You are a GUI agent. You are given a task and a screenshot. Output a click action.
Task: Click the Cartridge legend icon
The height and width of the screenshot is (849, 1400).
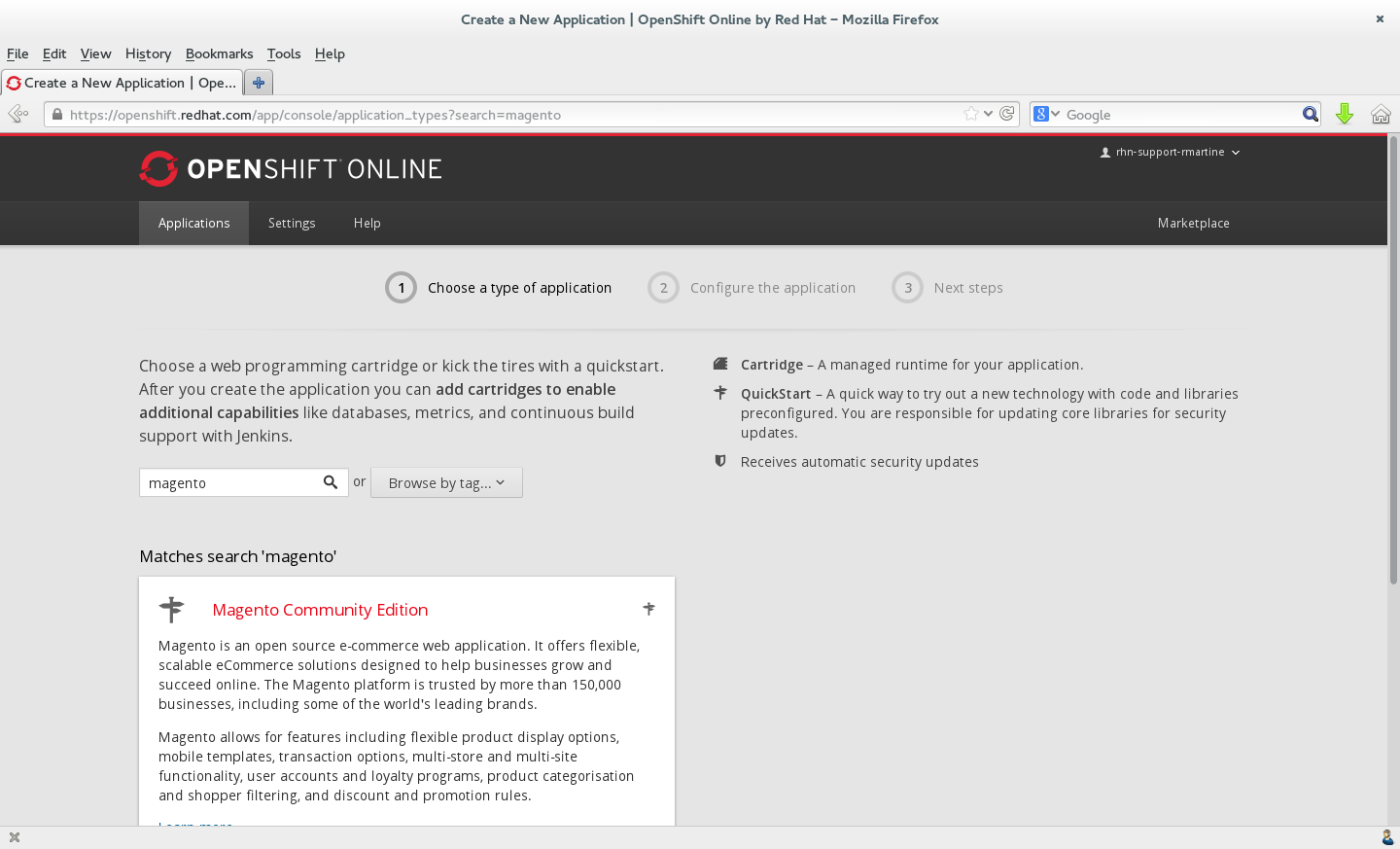(x=720, y=364)
